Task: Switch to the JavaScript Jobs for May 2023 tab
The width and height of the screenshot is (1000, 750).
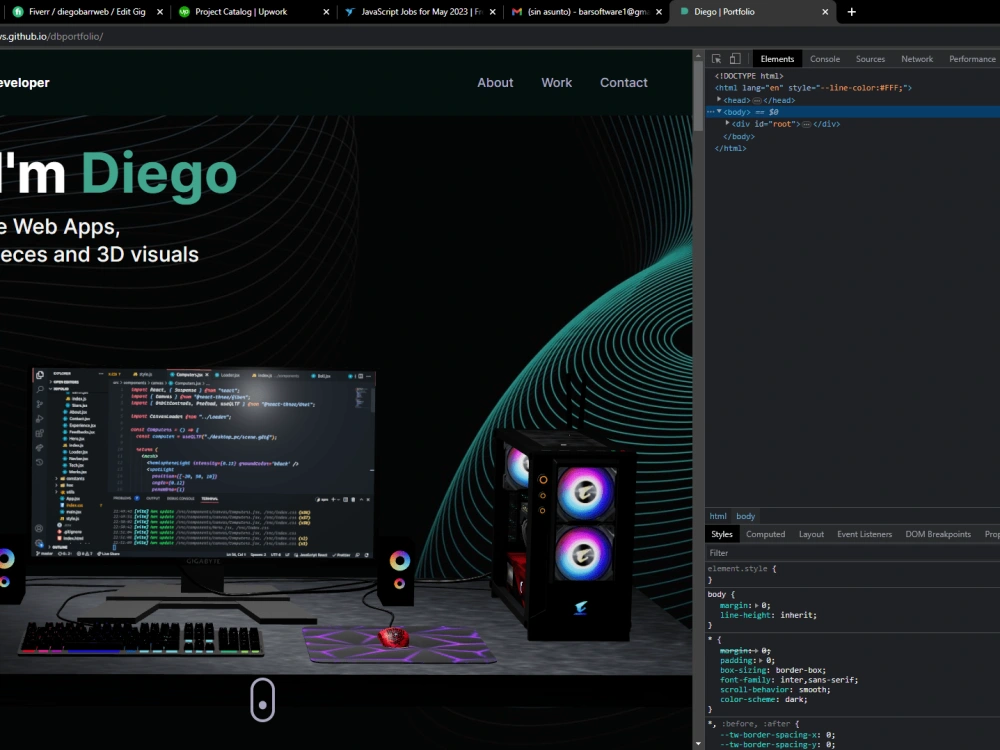Action: (x=420, y=11)
